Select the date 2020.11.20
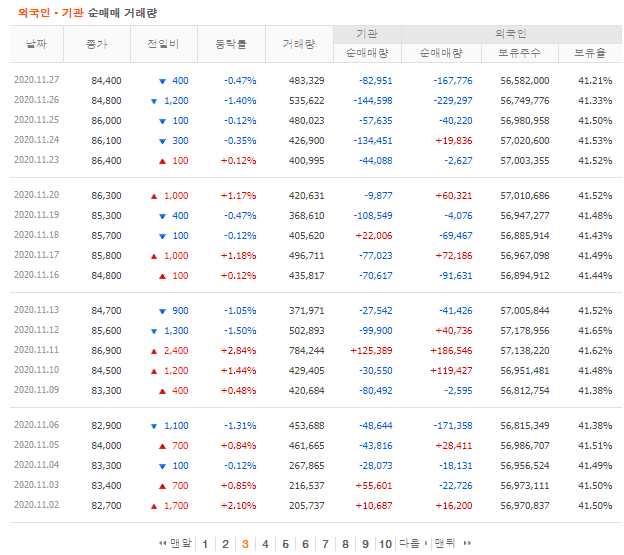 [x=36, y=195]
